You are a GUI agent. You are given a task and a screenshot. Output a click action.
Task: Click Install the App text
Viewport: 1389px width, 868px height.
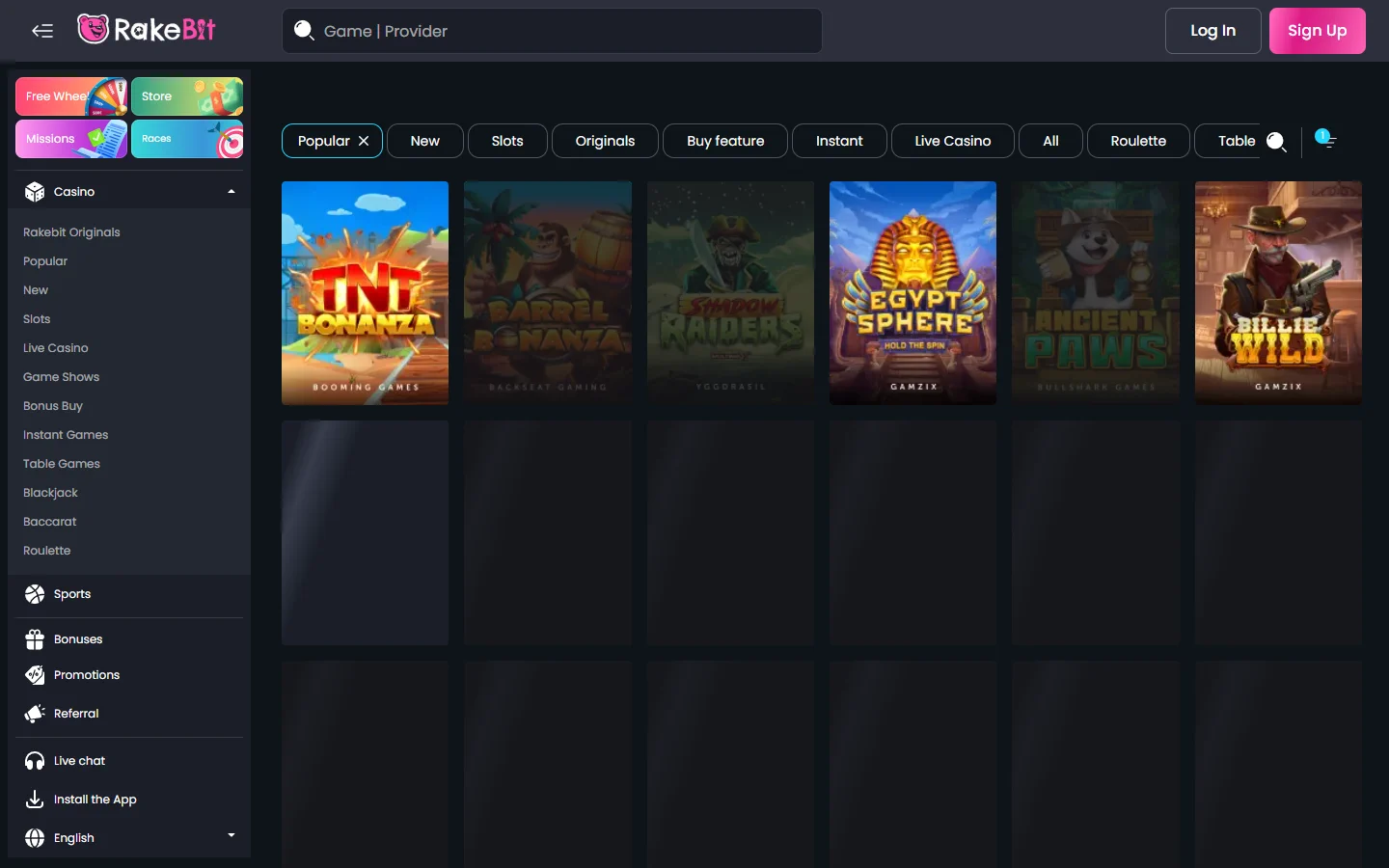click(x=95, y=800)
